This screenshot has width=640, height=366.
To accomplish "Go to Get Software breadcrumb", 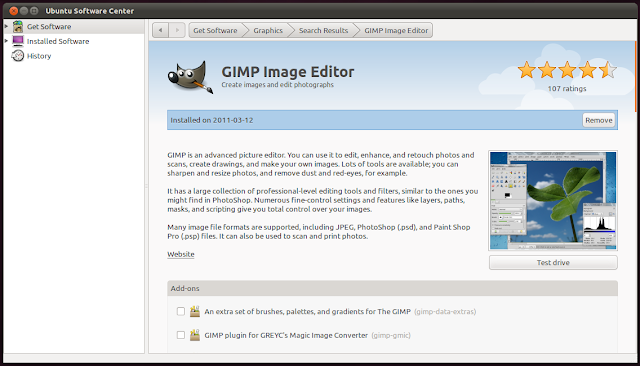I will click(x=215, y=30).
